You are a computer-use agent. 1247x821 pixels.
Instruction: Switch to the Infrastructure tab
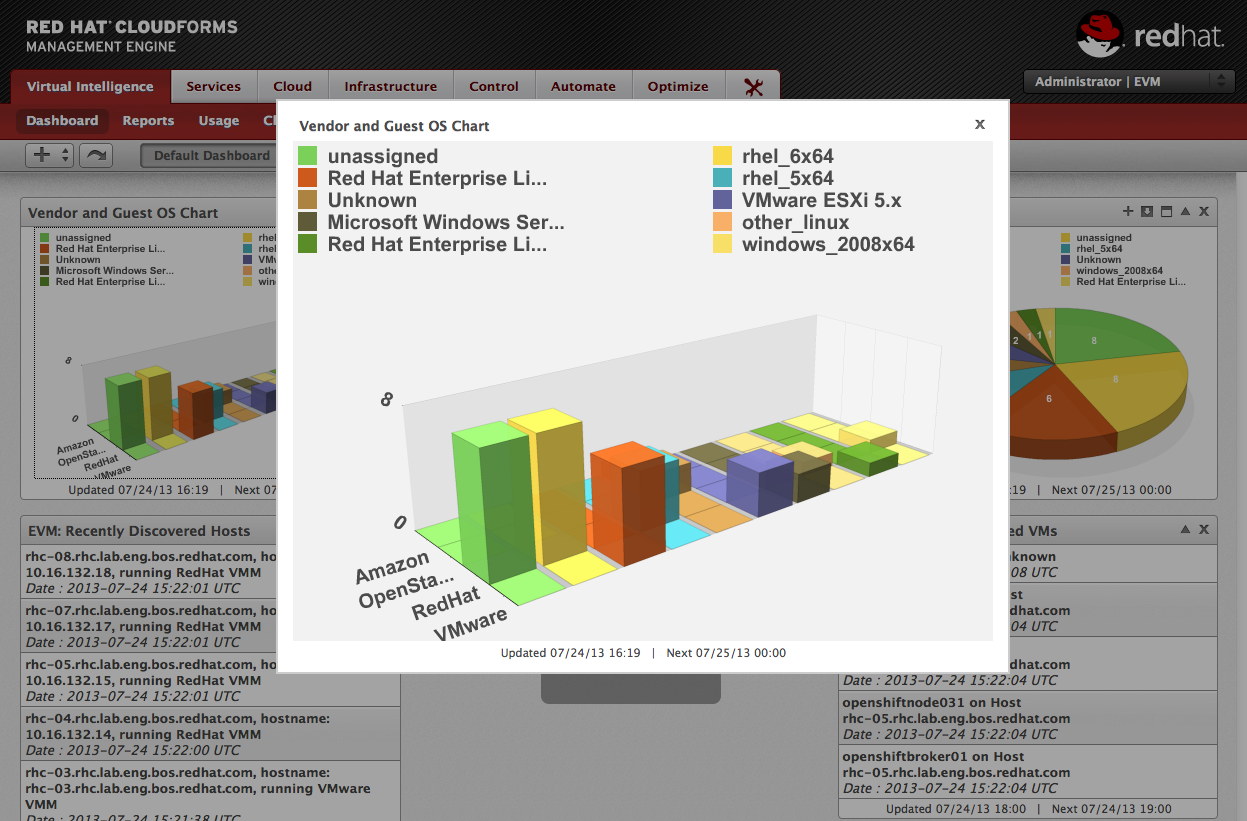tap(390, 87)
